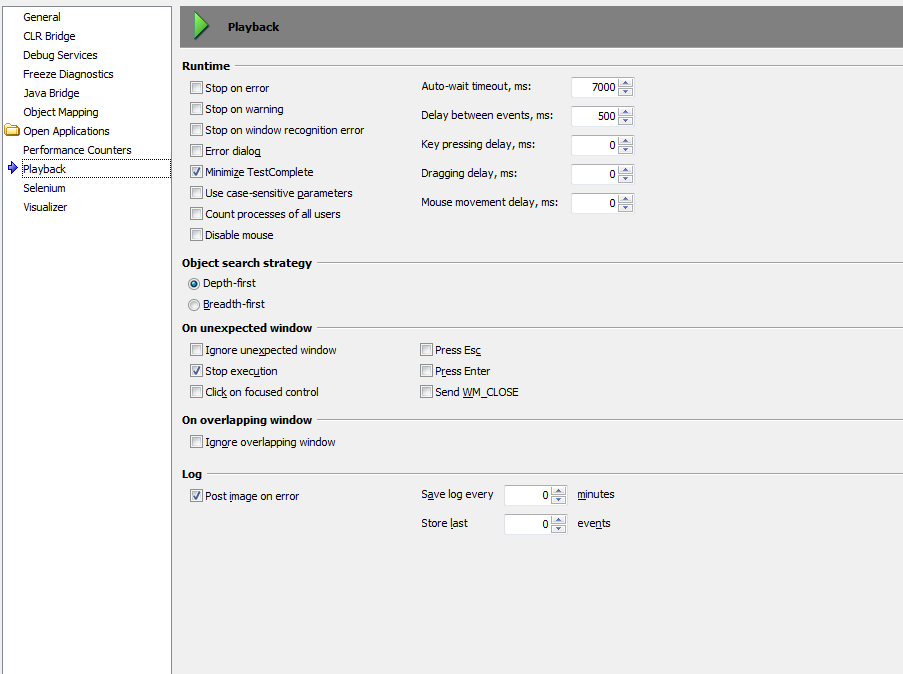Viewport: 903px width, 674px height.
Task: Expand the Open Applications tree node
Action: click(66, 131)
